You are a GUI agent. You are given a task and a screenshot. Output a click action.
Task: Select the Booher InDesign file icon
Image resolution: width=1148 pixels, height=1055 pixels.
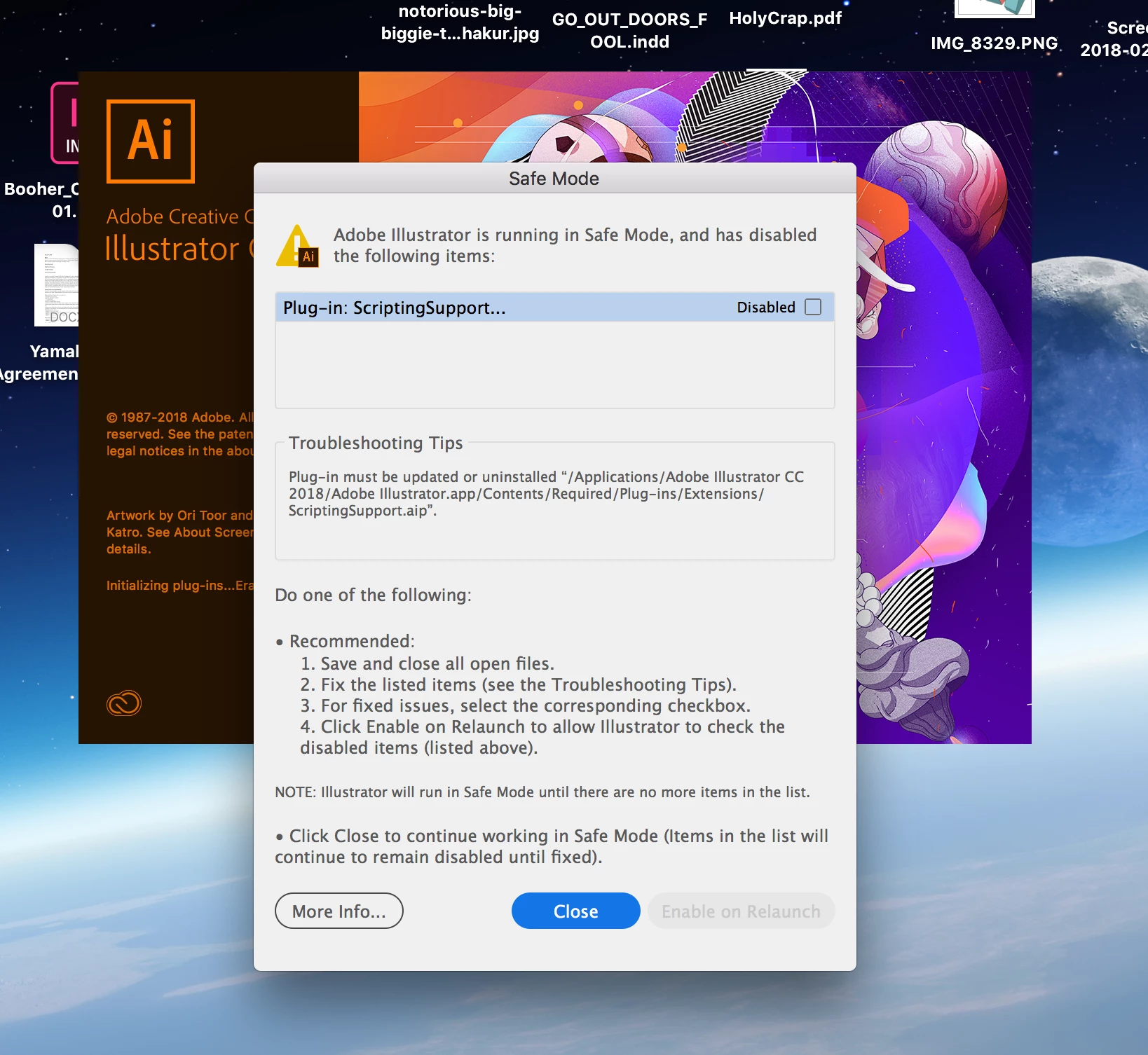[x=64, y=123]
